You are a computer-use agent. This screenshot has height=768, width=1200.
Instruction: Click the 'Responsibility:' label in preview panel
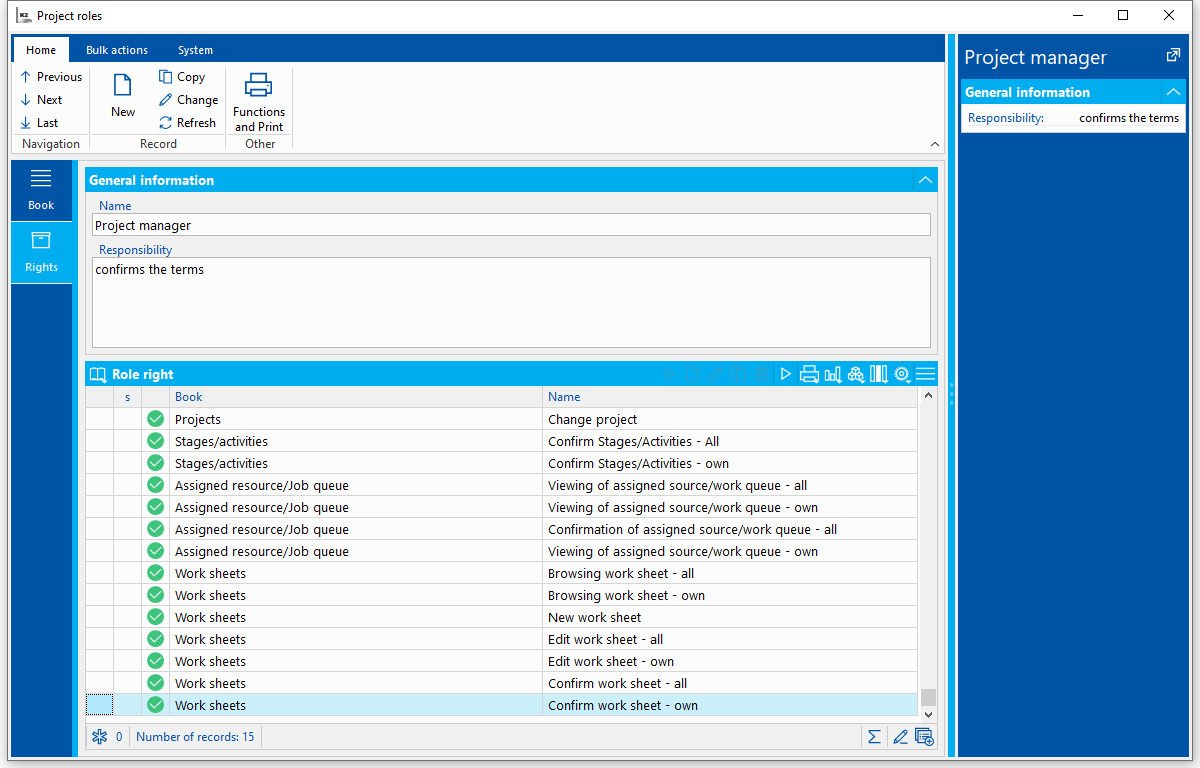point(1006,118)
